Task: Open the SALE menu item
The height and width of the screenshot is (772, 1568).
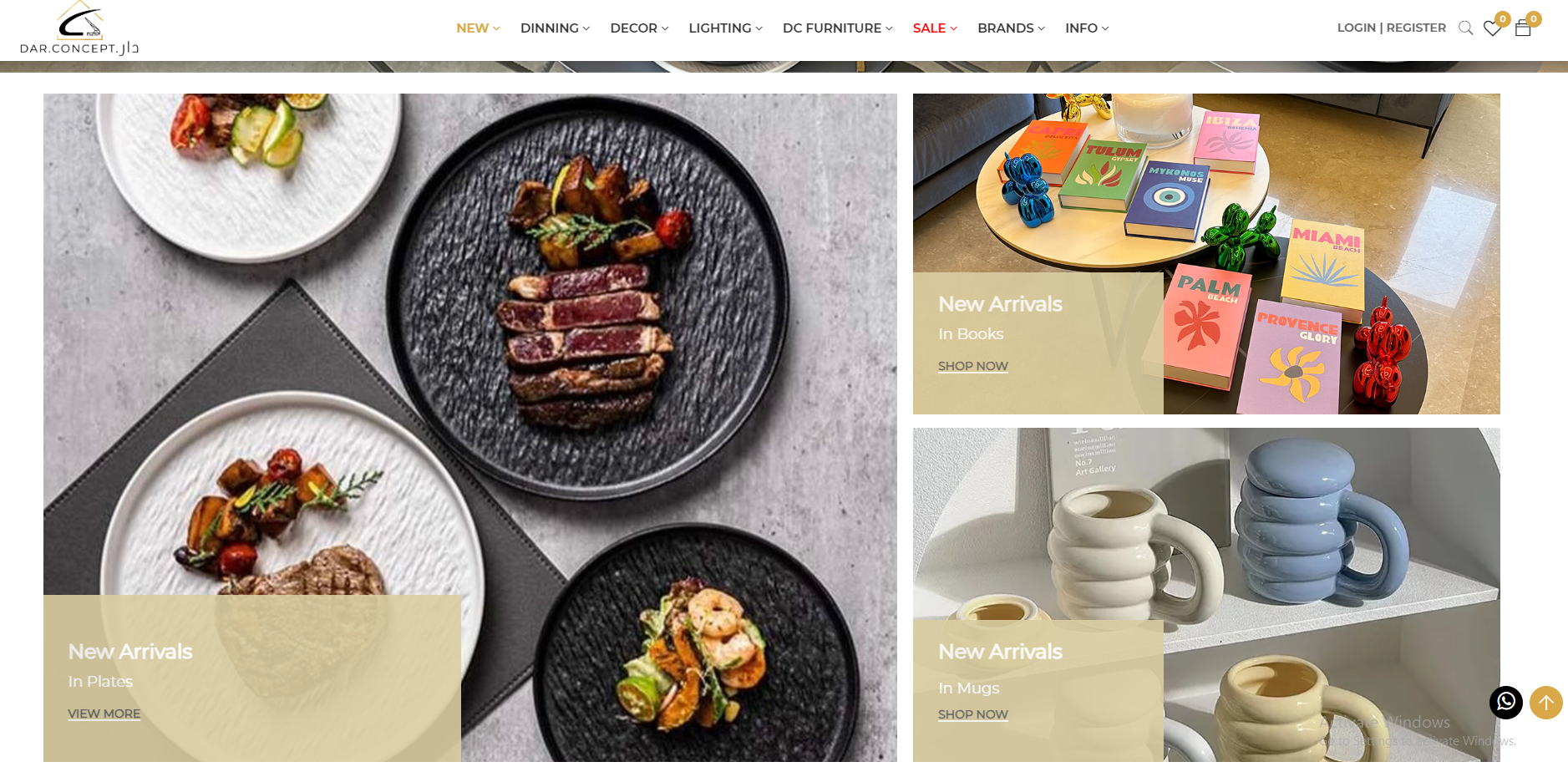Action: click(x=935, y=28)
